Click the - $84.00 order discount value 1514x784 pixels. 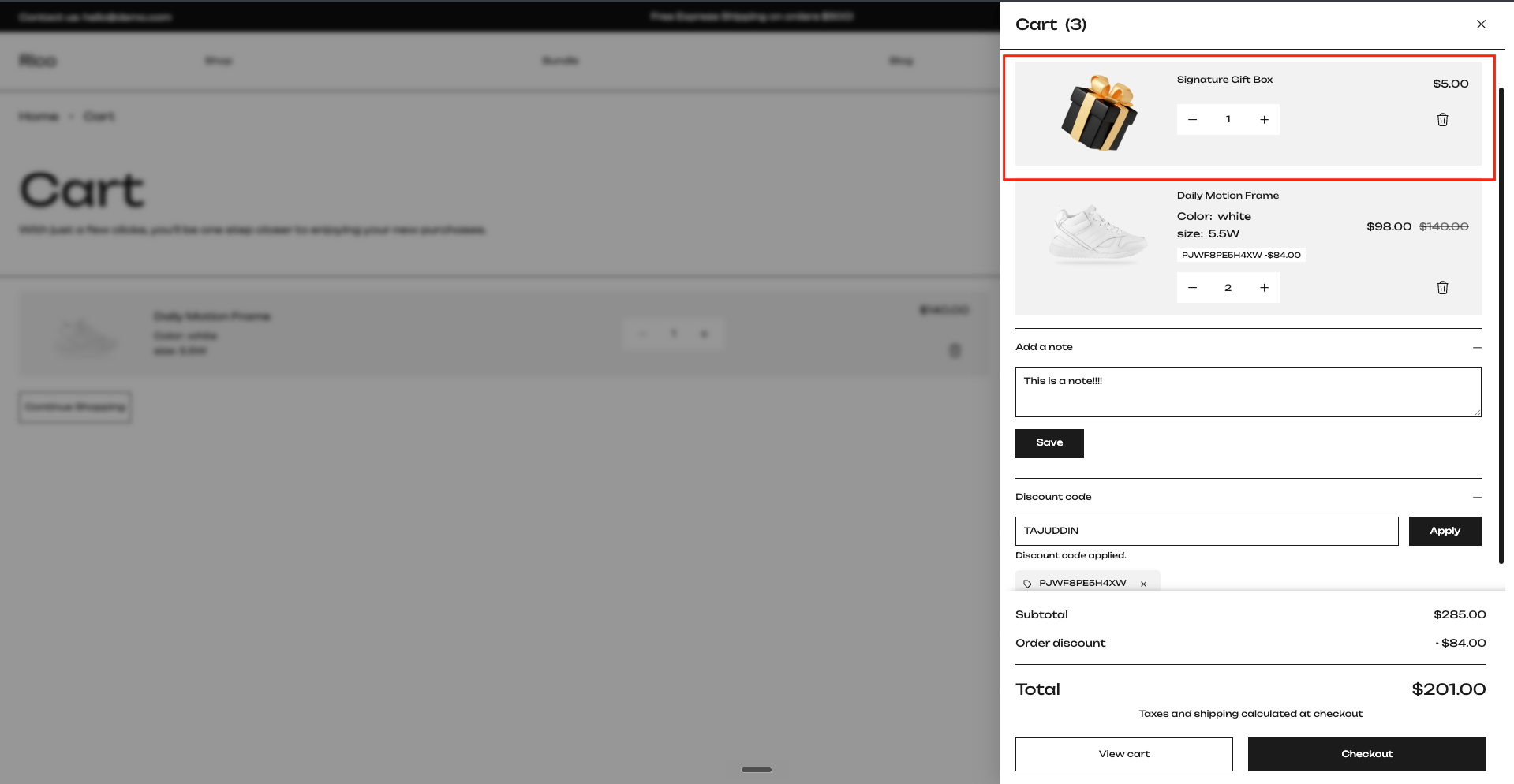[x=1460, y=643]
